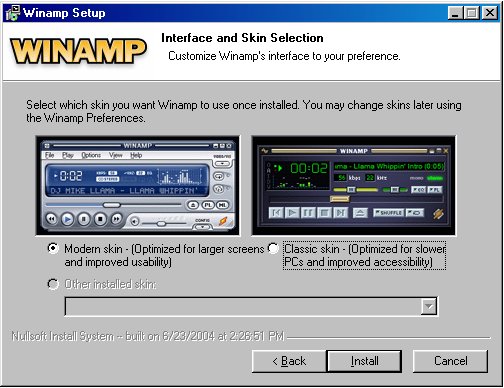Click Options menu in Modern skin preview

coord(91,155)
